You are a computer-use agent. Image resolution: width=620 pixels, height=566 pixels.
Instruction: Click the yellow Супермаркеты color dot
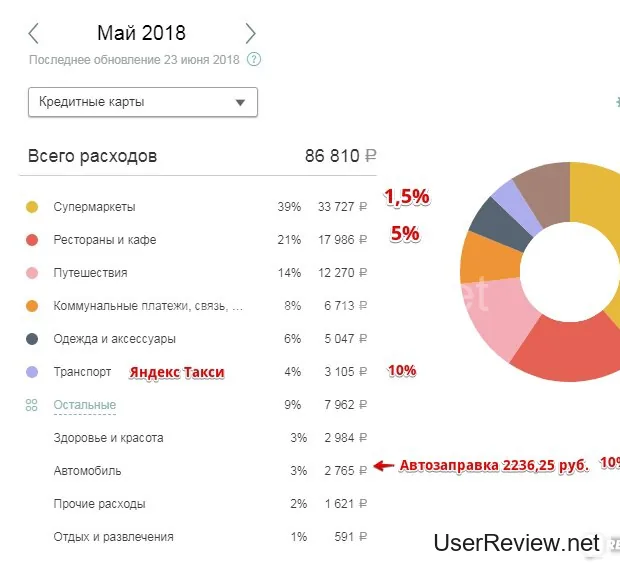click(32, 207)
